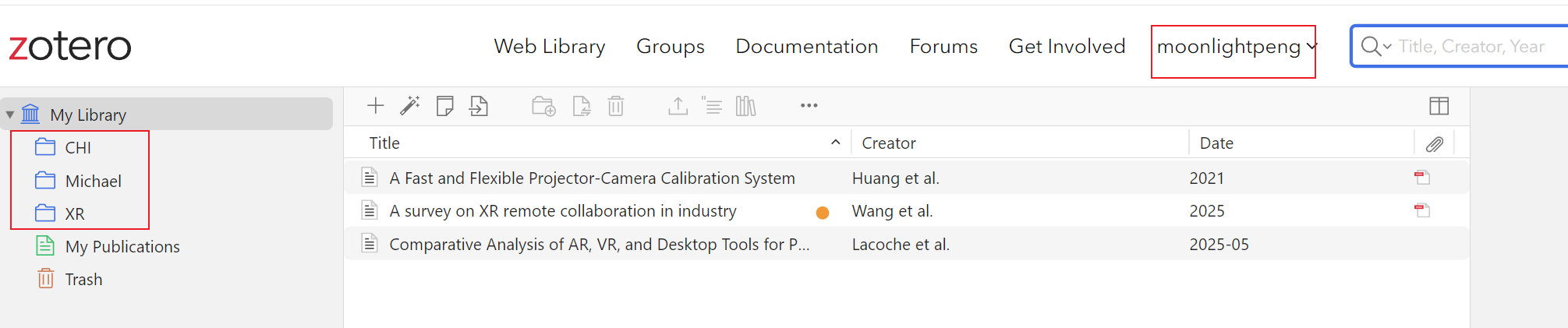This screenshot has width=1568, height=328.
Task: Click the Export upload arrow icon
Action: point(678,106)
